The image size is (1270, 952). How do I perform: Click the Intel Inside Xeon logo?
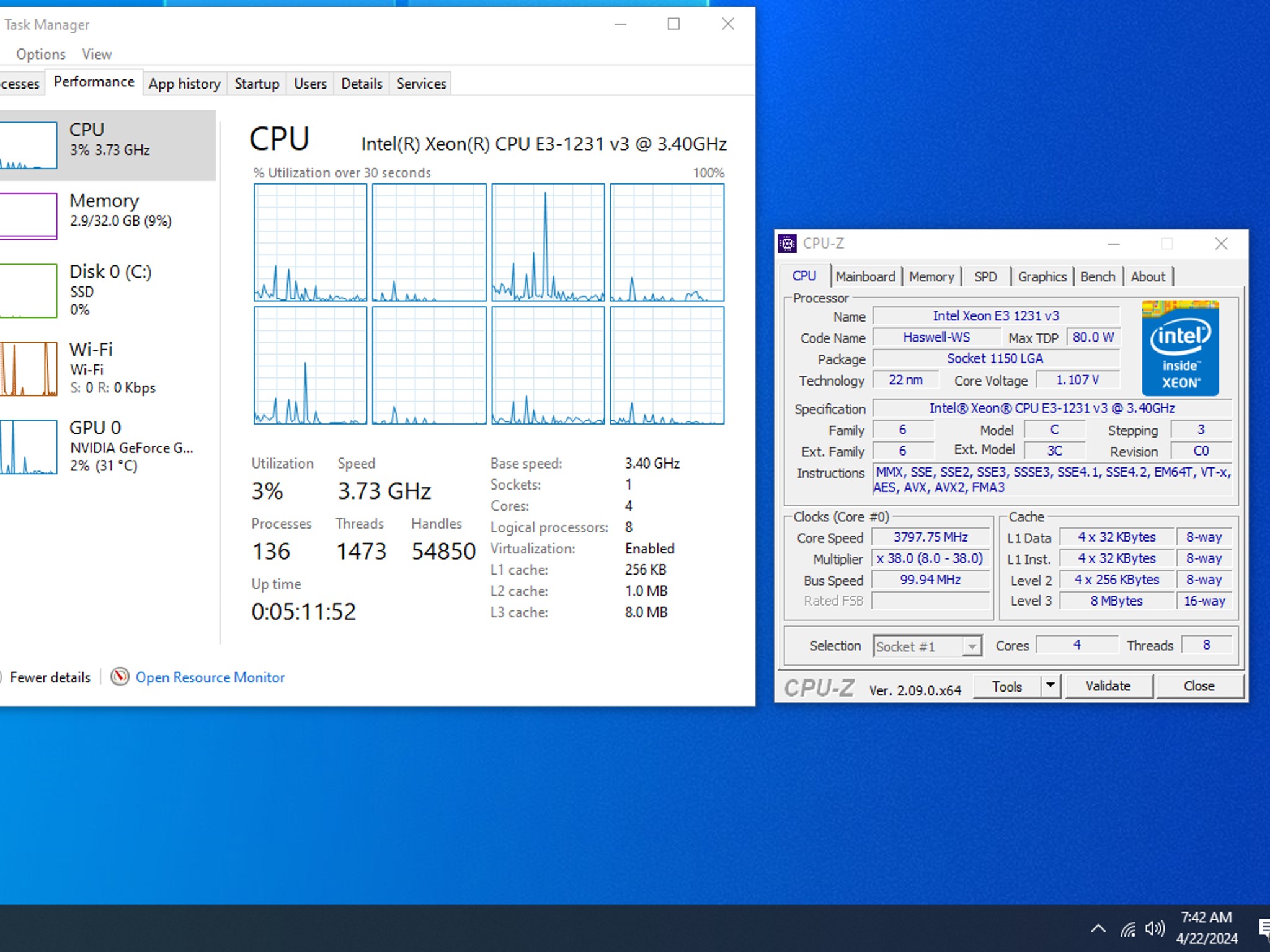1180,348
